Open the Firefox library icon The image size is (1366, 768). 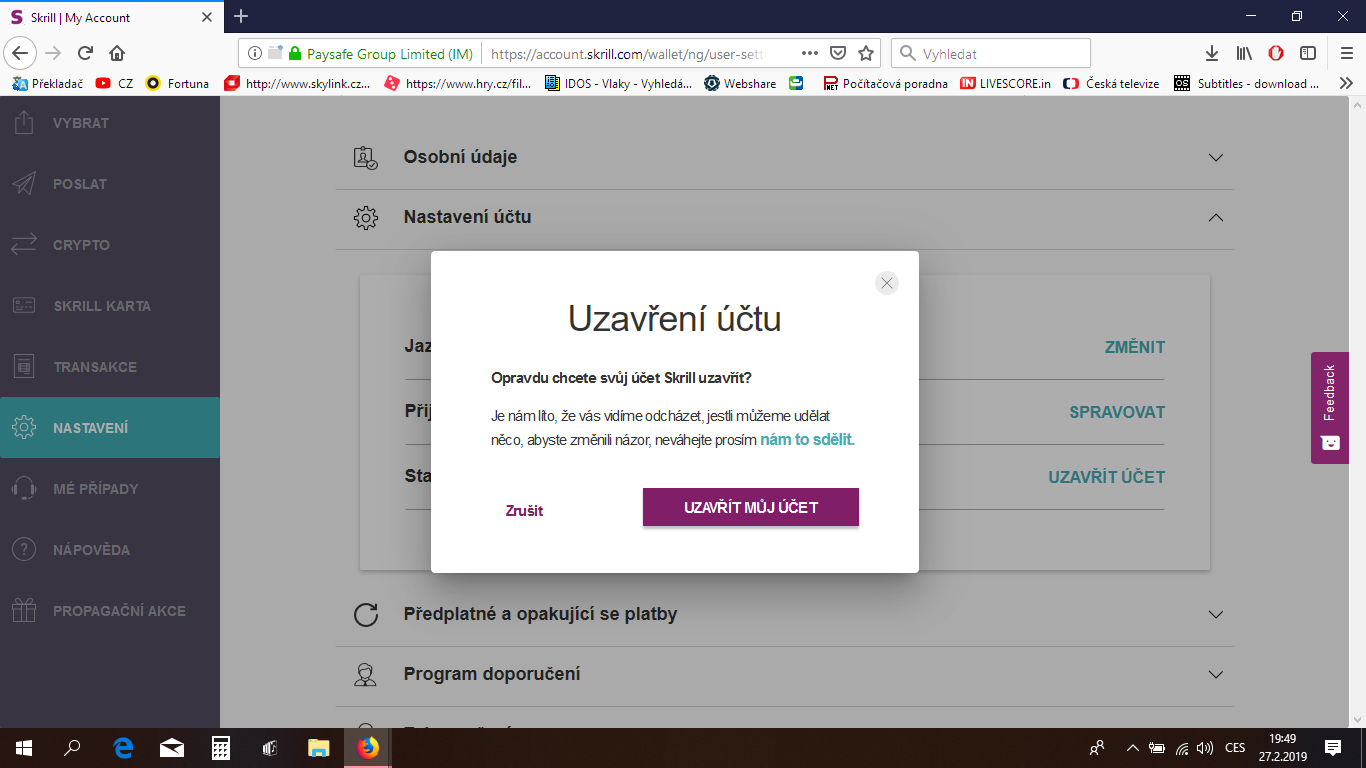click(x=1244, y=53)
